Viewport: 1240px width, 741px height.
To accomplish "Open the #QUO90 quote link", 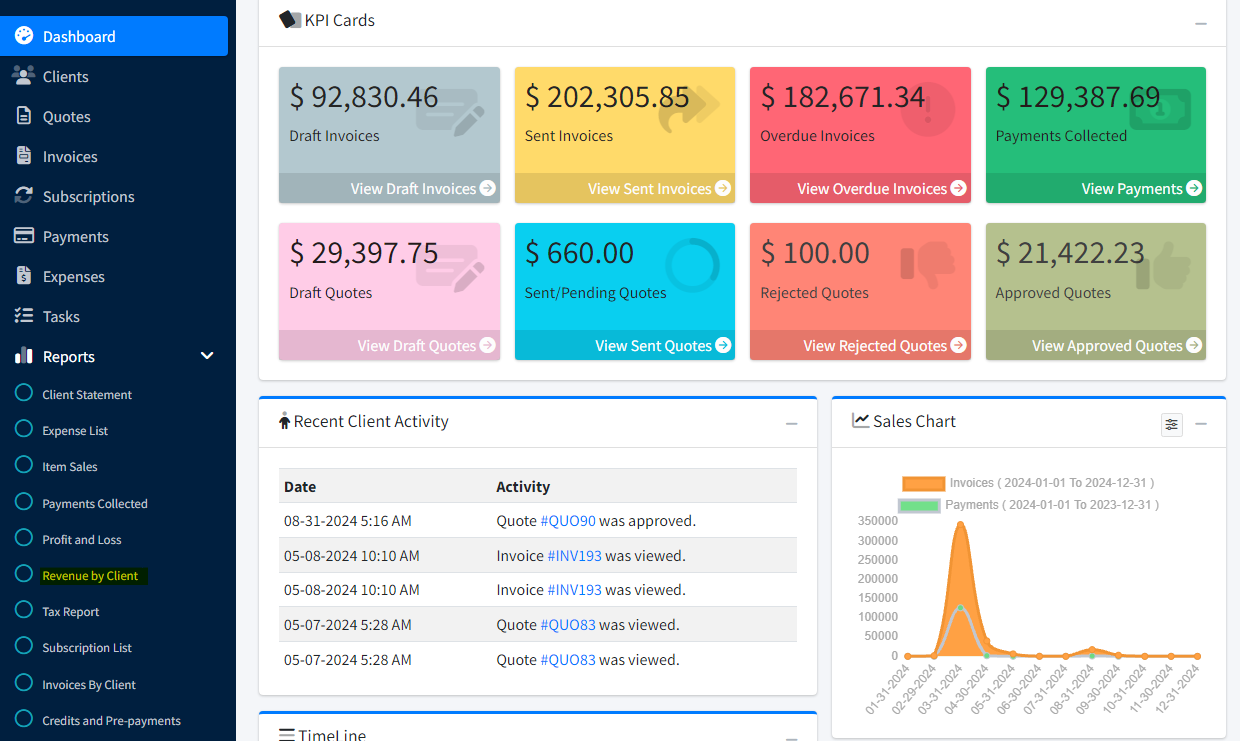I will (x=567, y=521).
